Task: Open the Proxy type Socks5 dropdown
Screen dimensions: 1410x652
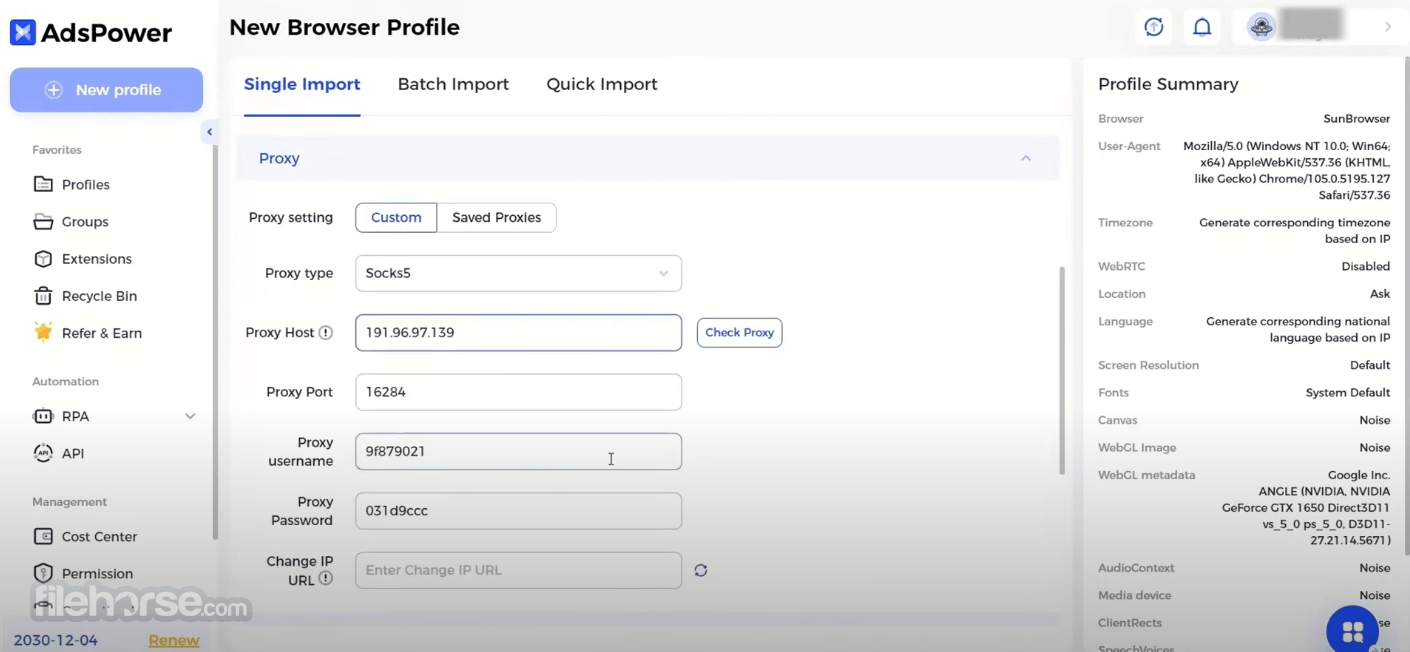Action: point(518,273)
